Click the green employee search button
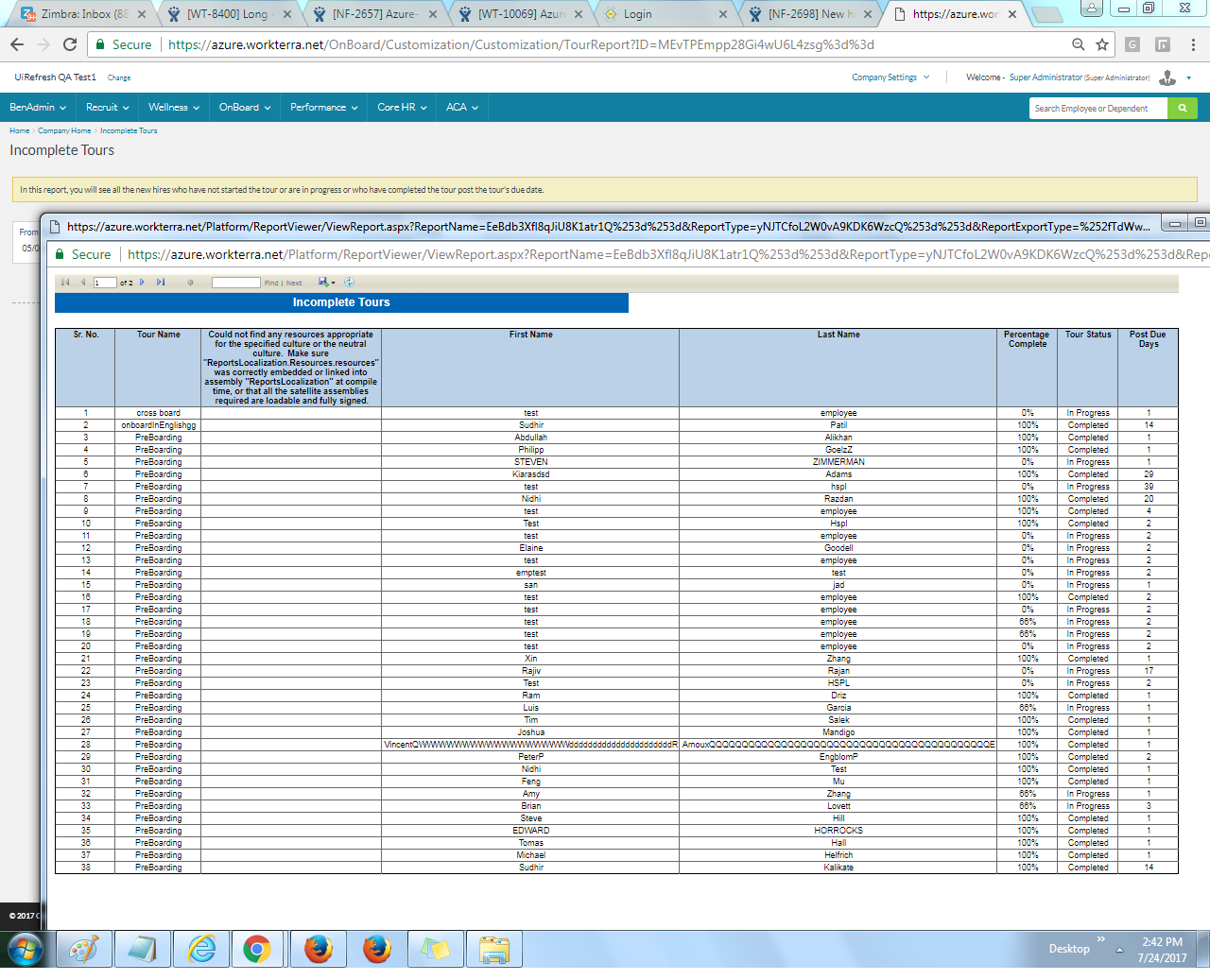 tap(1182, 108)
